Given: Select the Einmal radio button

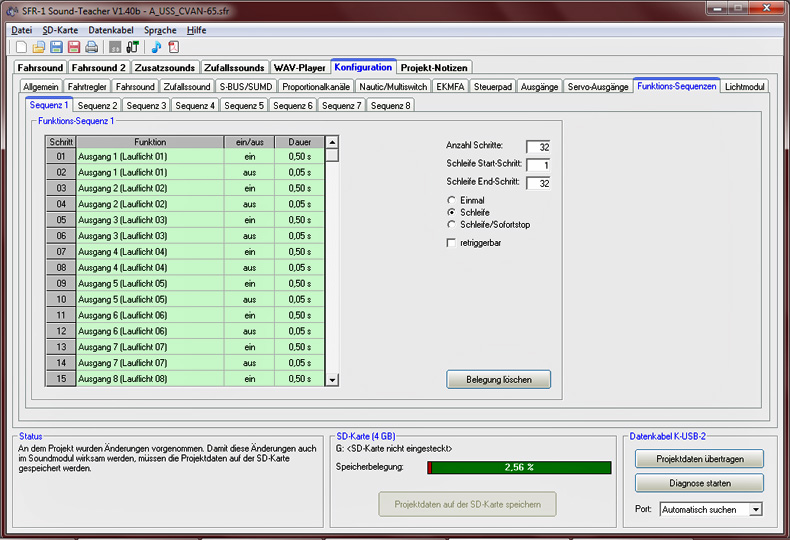Looking at the screenshot, I should pyautogui.click(x=452, y=200).
